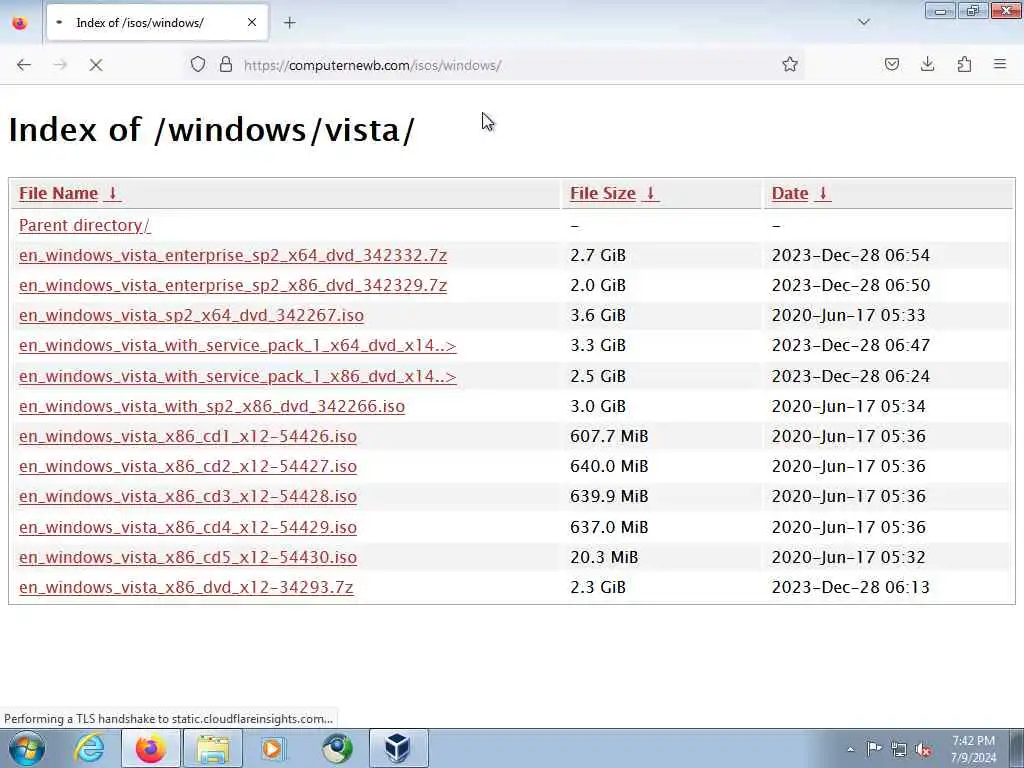Click the URL address bar
The height and width of the screenshot is (768, 1024).
coord(496,65)
